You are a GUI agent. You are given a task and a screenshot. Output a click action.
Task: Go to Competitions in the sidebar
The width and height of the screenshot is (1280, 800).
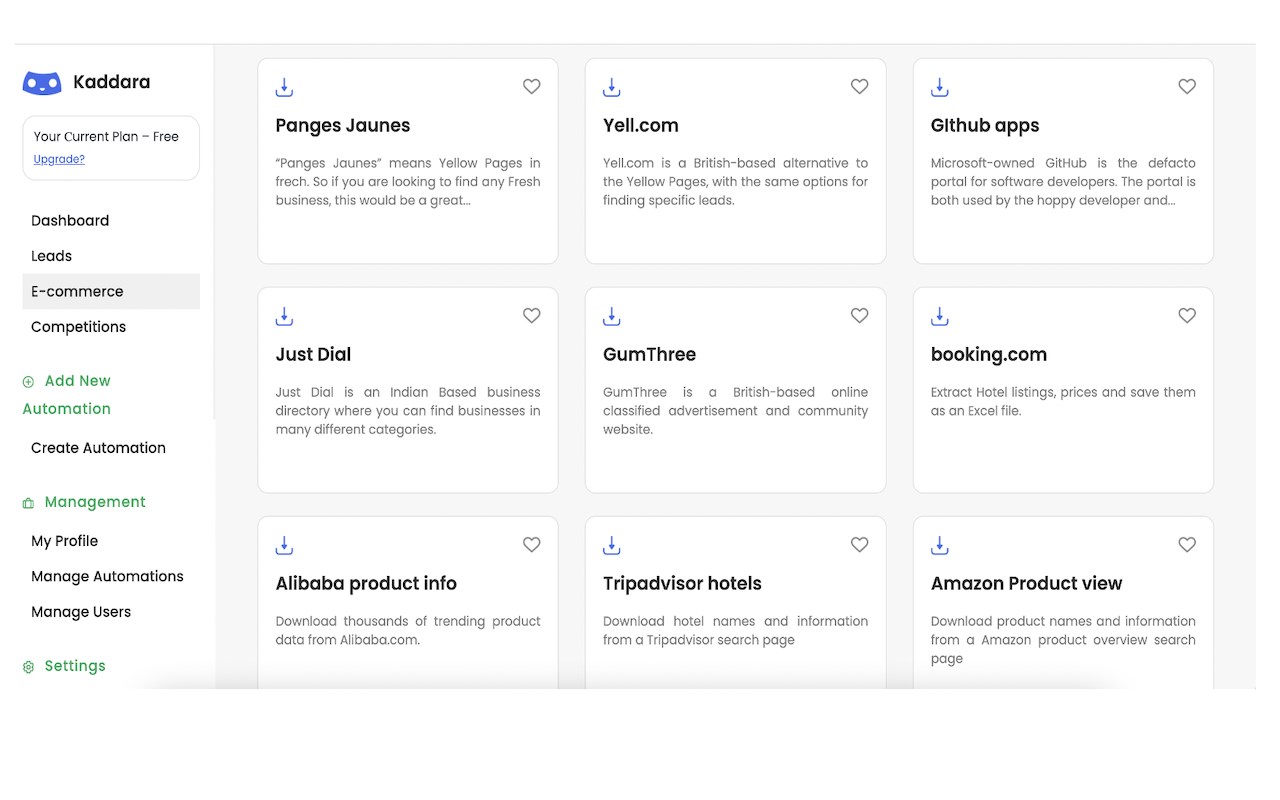78,327
